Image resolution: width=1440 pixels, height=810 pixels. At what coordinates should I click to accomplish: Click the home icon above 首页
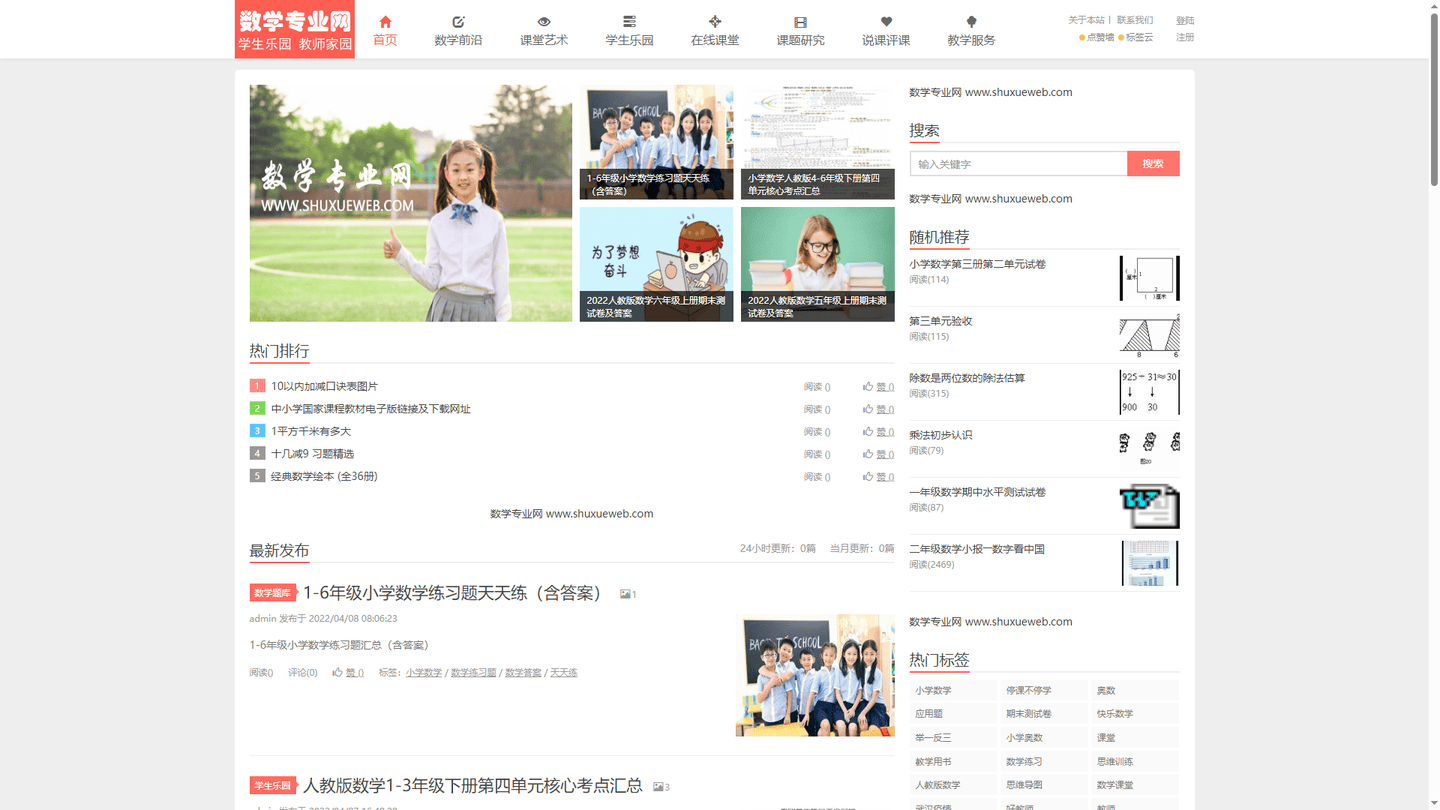[385, 21]
